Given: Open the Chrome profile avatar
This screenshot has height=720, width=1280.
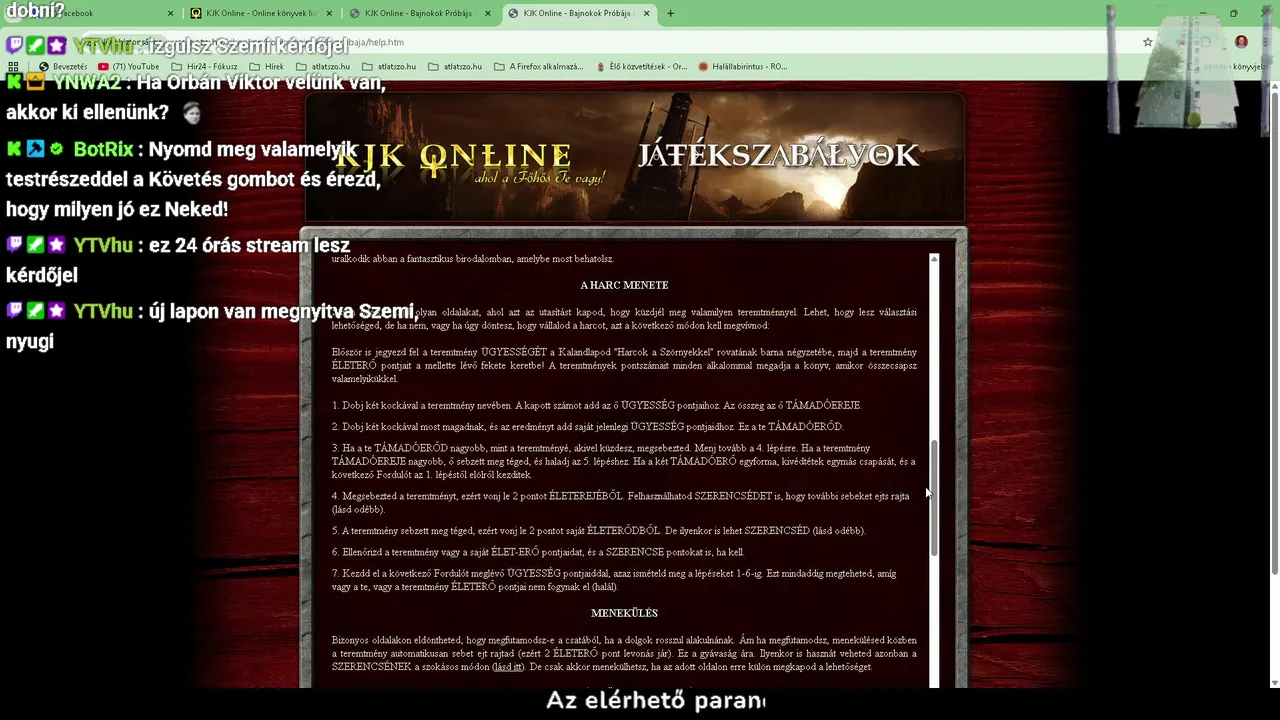Looking at the screenshot, I should point(1241,42).
